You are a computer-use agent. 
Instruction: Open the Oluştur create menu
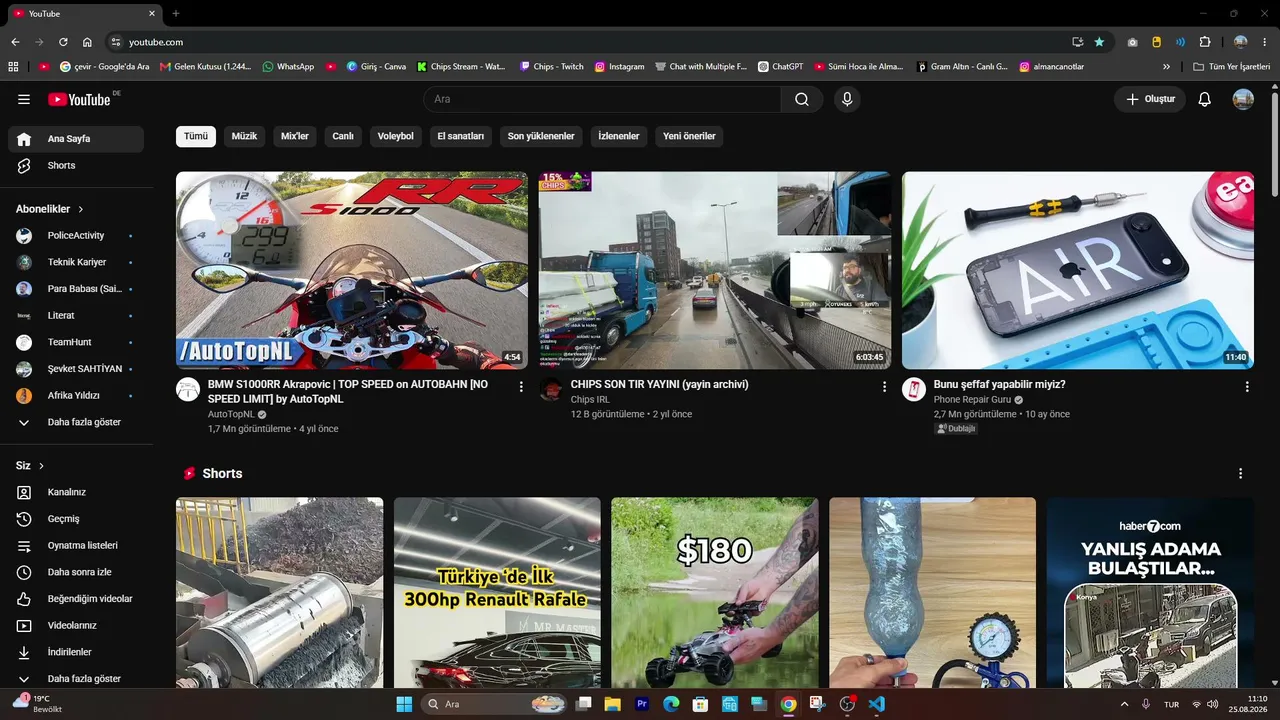click(1150, 99)
